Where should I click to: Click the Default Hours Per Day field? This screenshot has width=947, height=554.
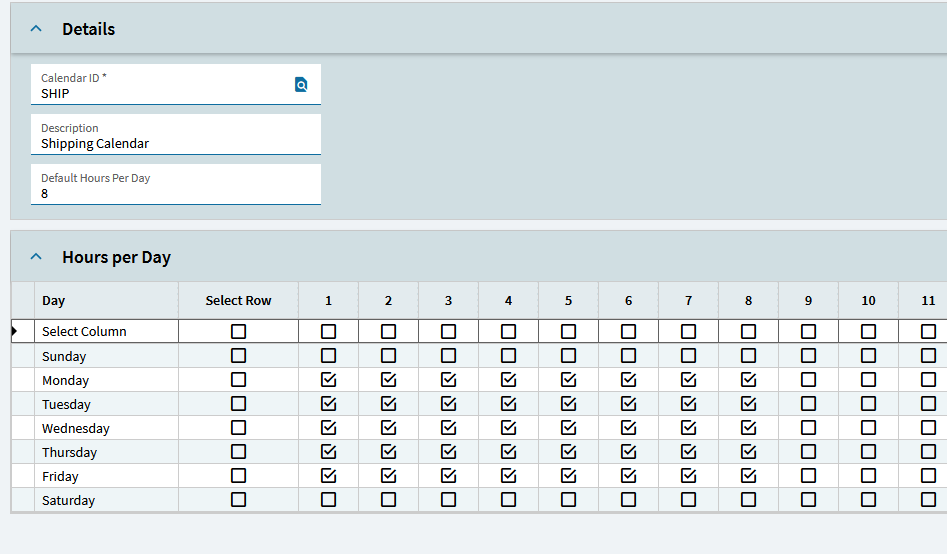[175, 193]
